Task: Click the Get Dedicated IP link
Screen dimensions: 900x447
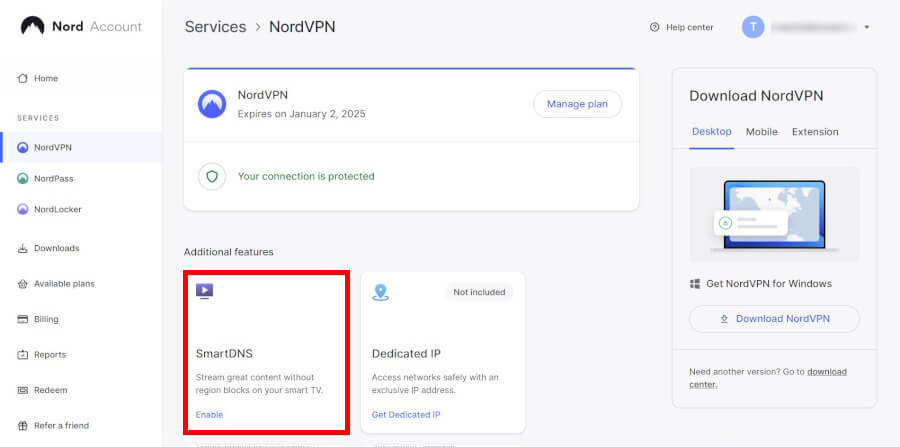Action: 406,414
